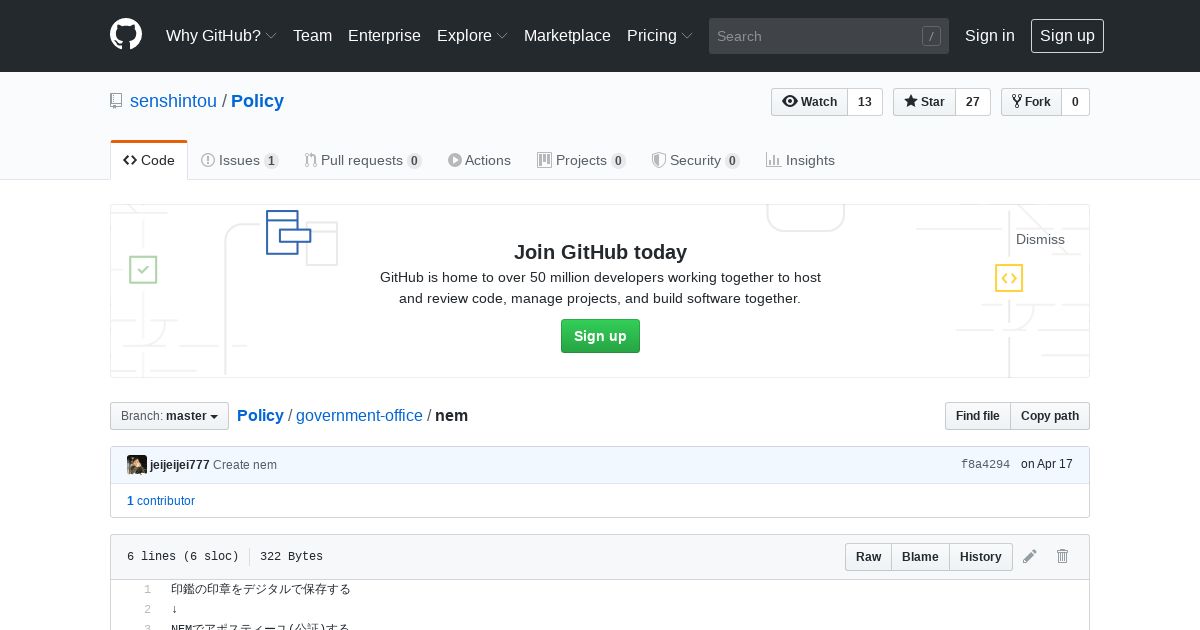1200x630 pixels.
Task: Click Sign in link
Action: point(989,35)
